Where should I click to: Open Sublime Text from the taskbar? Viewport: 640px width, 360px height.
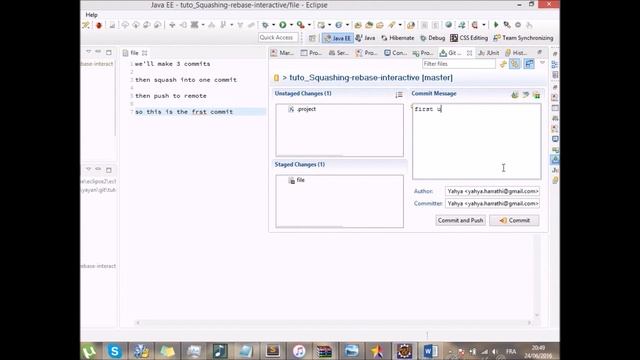click(x=273, y=351)
